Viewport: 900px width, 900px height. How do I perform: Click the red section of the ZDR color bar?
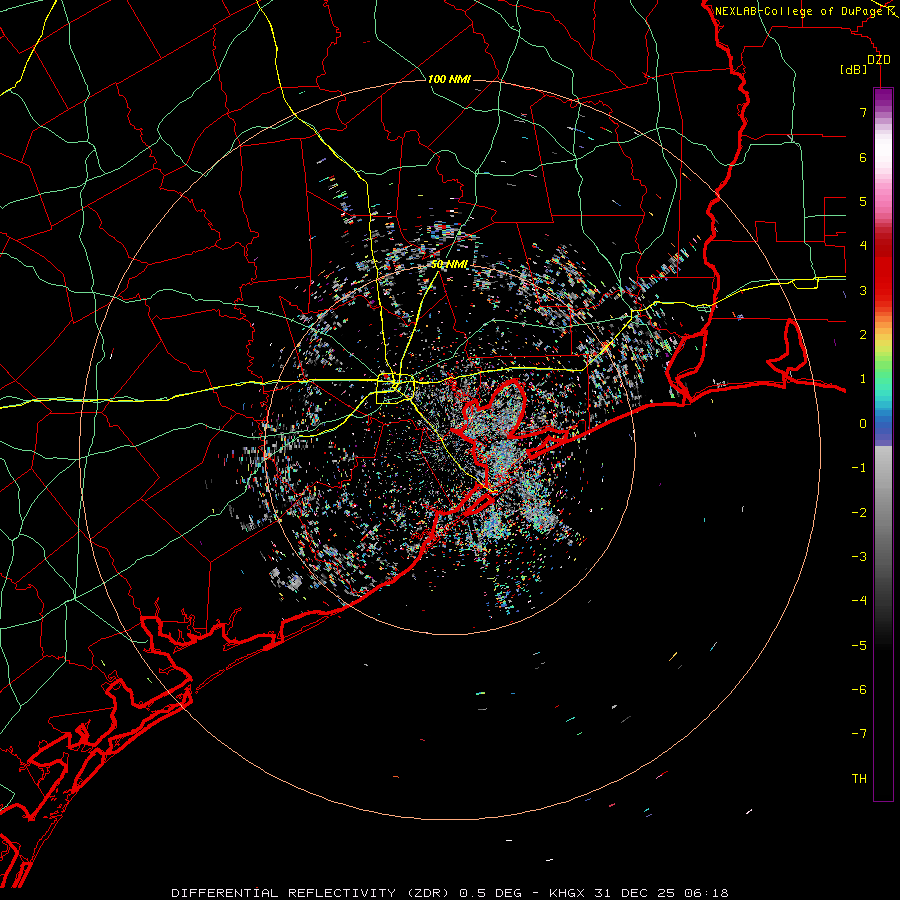[x=883, y=270]
